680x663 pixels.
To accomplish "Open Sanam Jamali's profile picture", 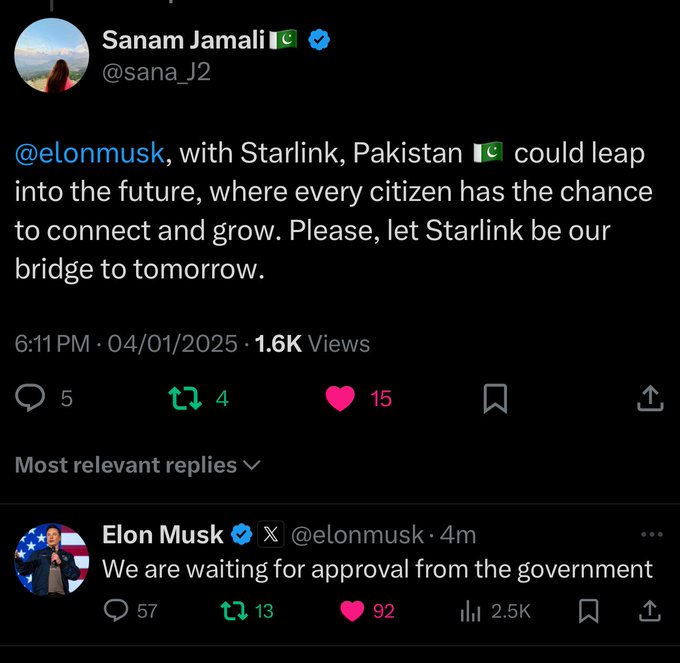I will coord(51,55).
